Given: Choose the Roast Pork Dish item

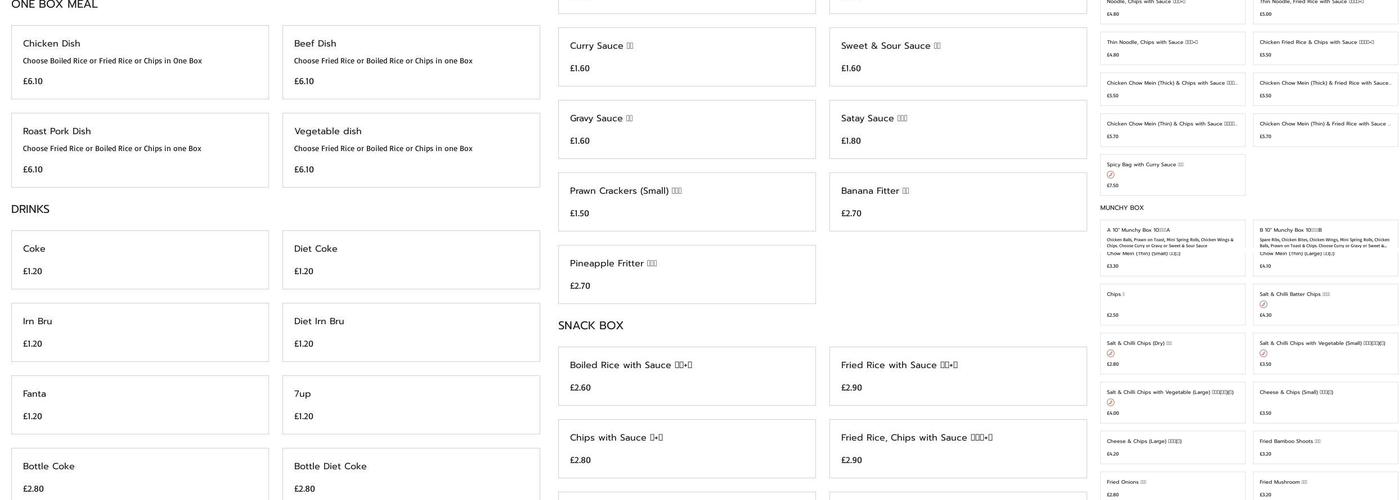Looking at the screenshot, I should click(x=140, y=150).
